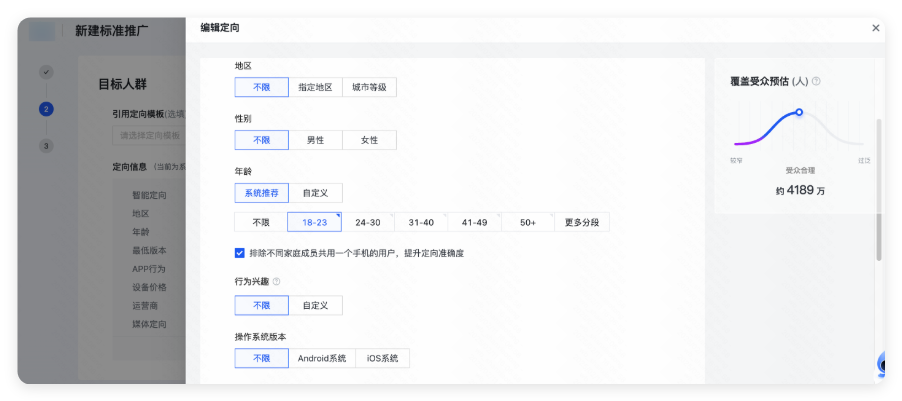
Task: Choose iOS系统 operating system
Action: tap(383, 358)
